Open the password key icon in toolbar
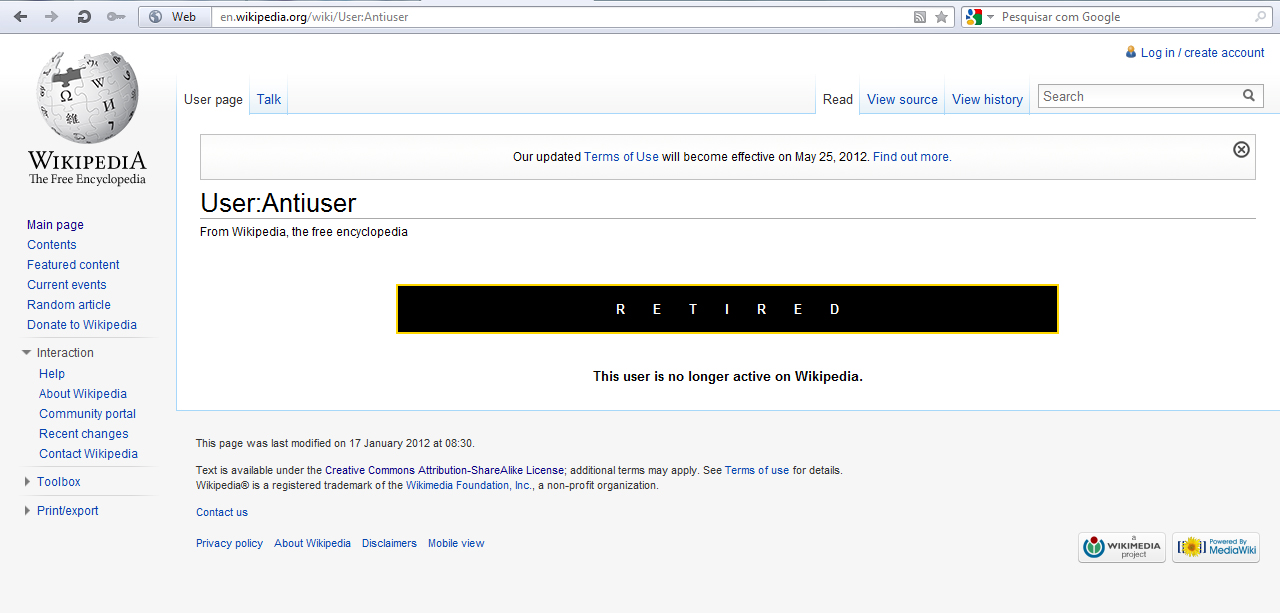The image size is (1280, 613). [x=116, y=17]
